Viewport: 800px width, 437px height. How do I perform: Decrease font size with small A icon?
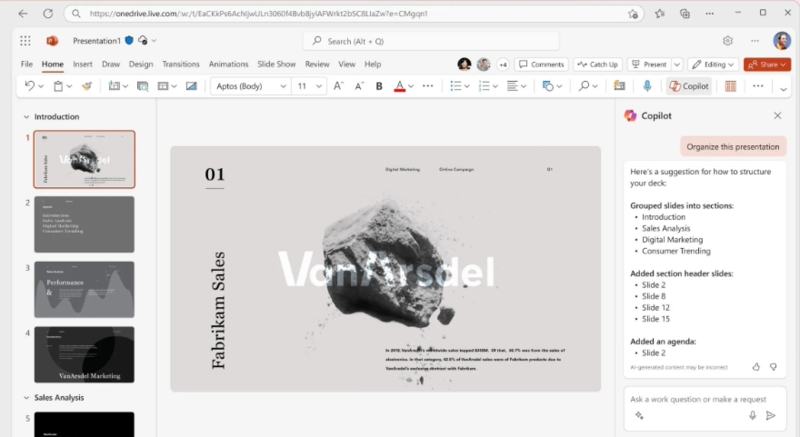(x=359, y=86)
